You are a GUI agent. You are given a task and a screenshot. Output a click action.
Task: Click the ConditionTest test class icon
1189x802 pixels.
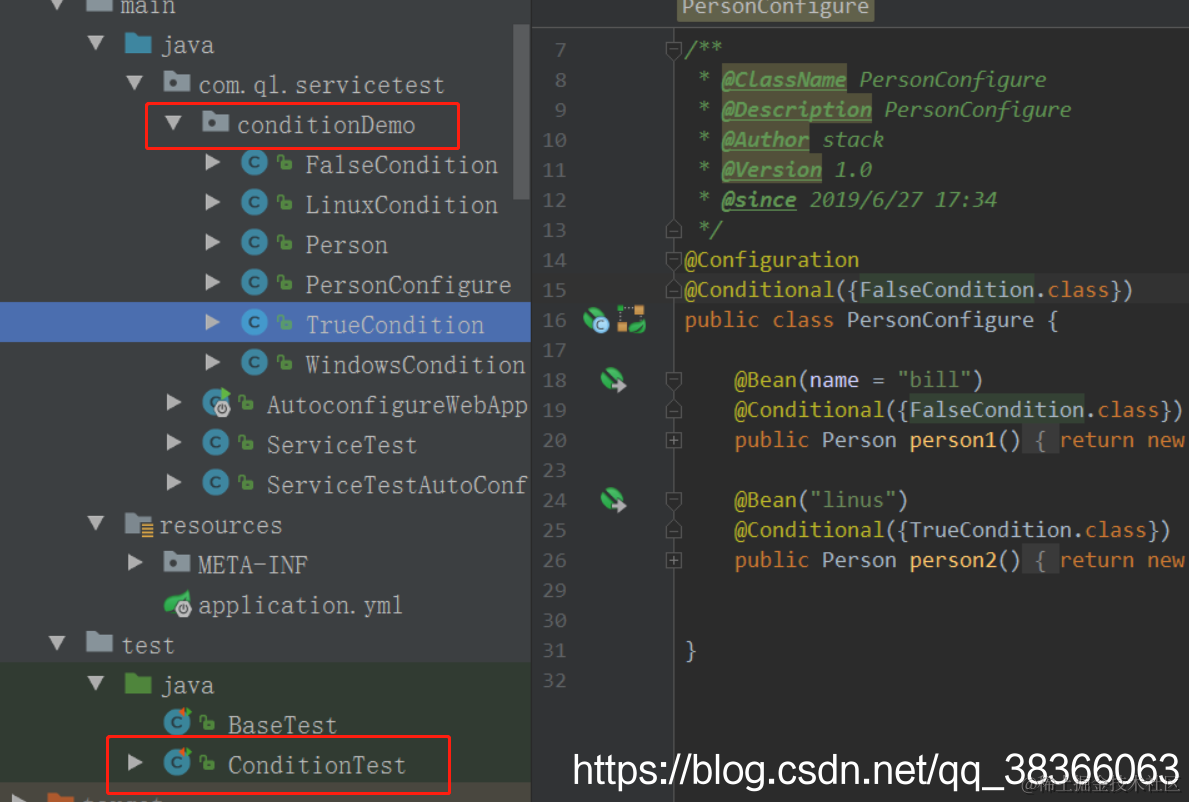(177, 762)
